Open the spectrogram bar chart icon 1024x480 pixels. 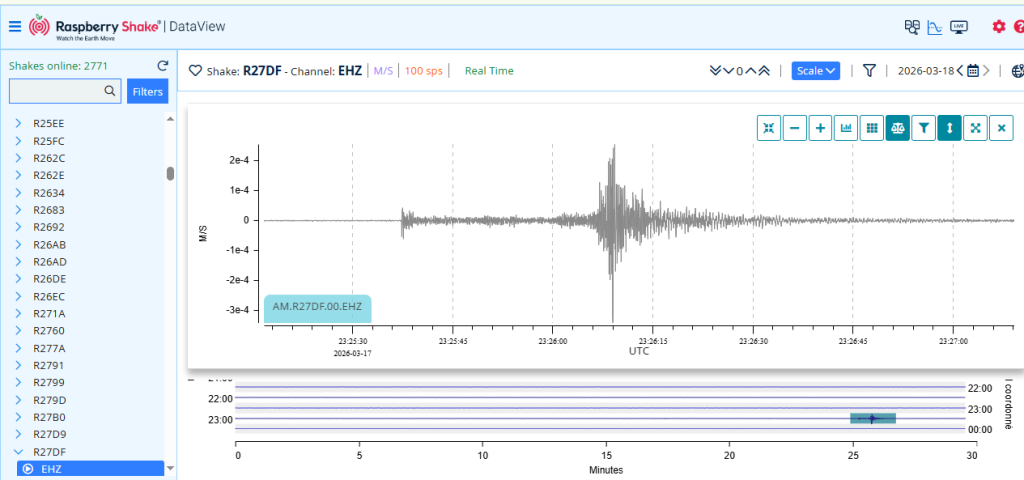pos(846,128)
